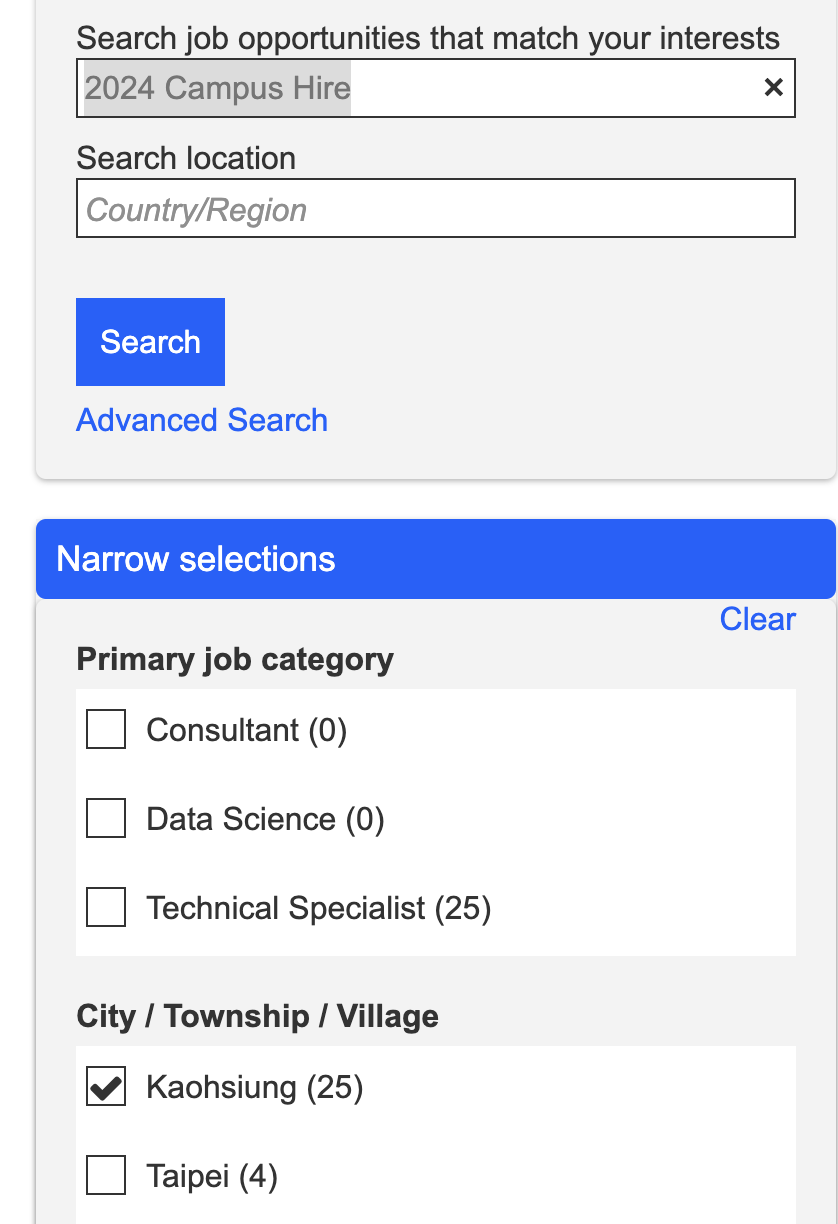Image resolution: width=838 pixels, height=1224 pixels.
Task: Click the Data Science (0) label text
Action: coord(265,819)
